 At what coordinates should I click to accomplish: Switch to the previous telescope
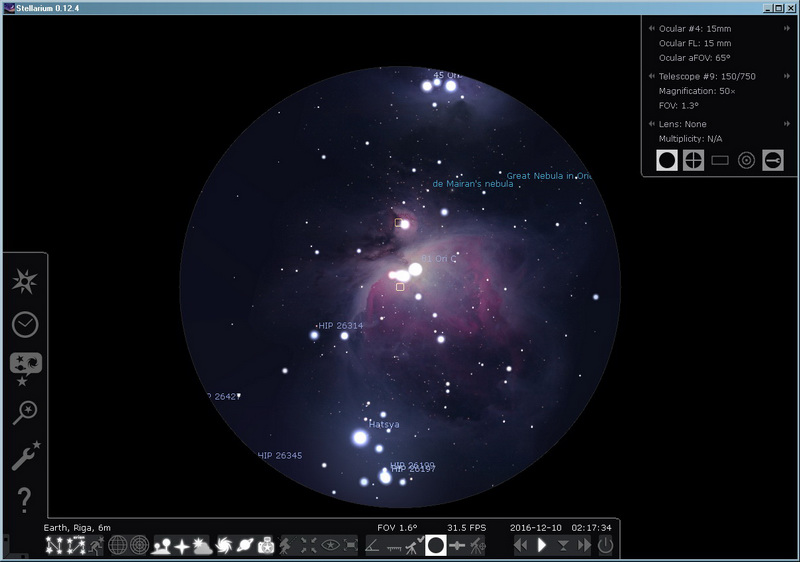point(652,76)
